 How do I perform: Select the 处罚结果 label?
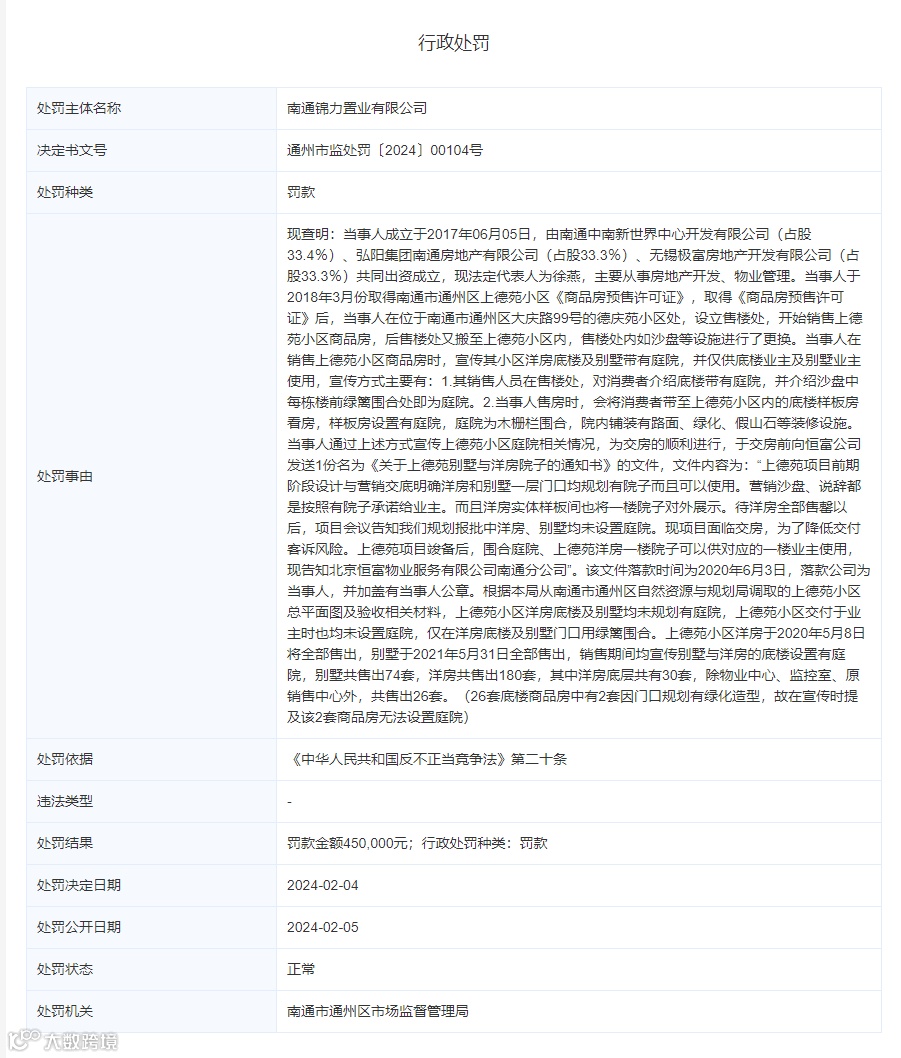click(x=65, y=843)
